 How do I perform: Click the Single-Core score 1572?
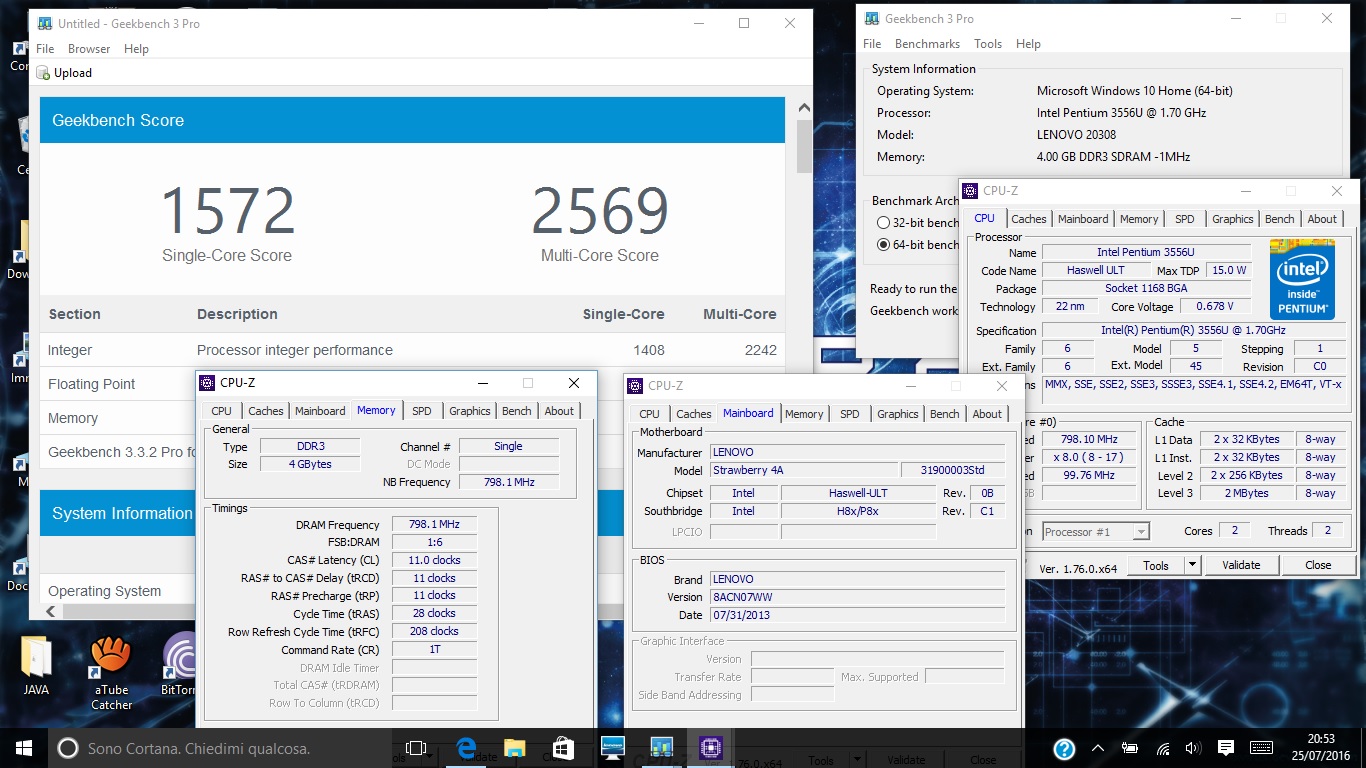coord(227,211)
